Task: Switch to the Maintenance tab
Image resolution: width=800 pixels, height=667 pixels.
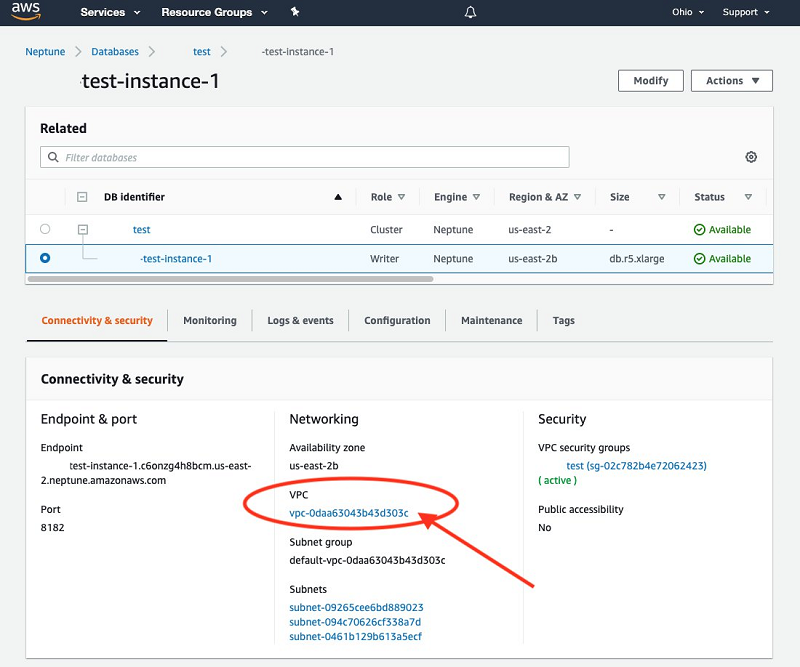Action: [491, 320]
